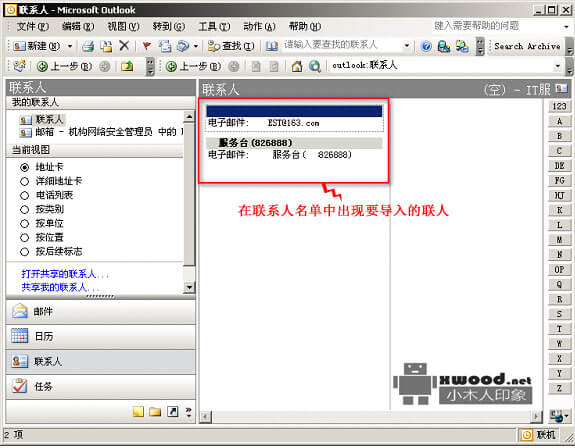
Task: Open the 文件 (File) menu
Action: [32, 26]
